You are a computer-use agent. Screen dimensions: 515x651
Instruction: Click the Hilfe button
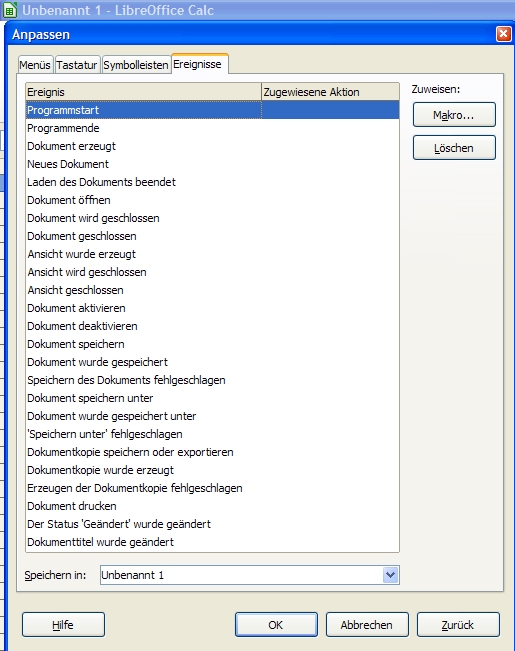(x=63, y=624)
